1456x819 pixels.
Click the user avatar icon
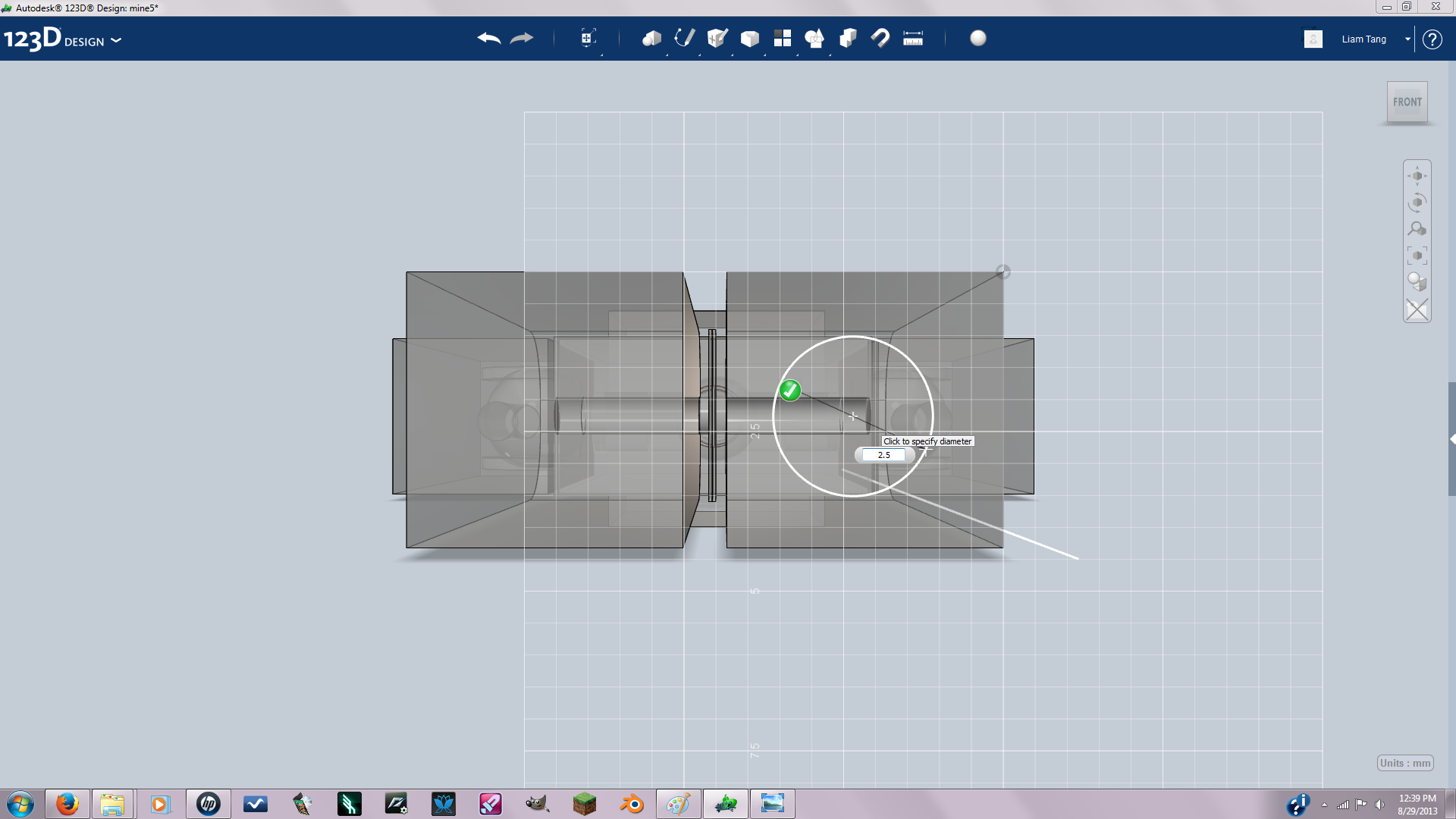[1313, 39]
